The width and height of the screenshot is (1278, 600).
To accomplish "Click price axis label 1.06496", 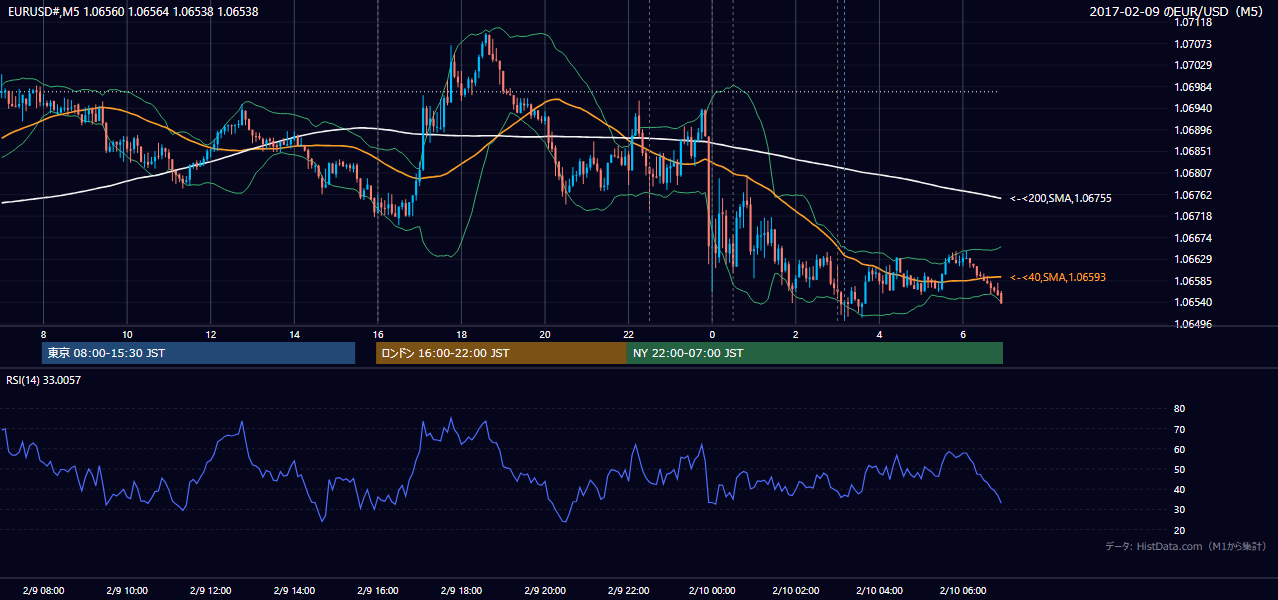I will pos(1195,324).
